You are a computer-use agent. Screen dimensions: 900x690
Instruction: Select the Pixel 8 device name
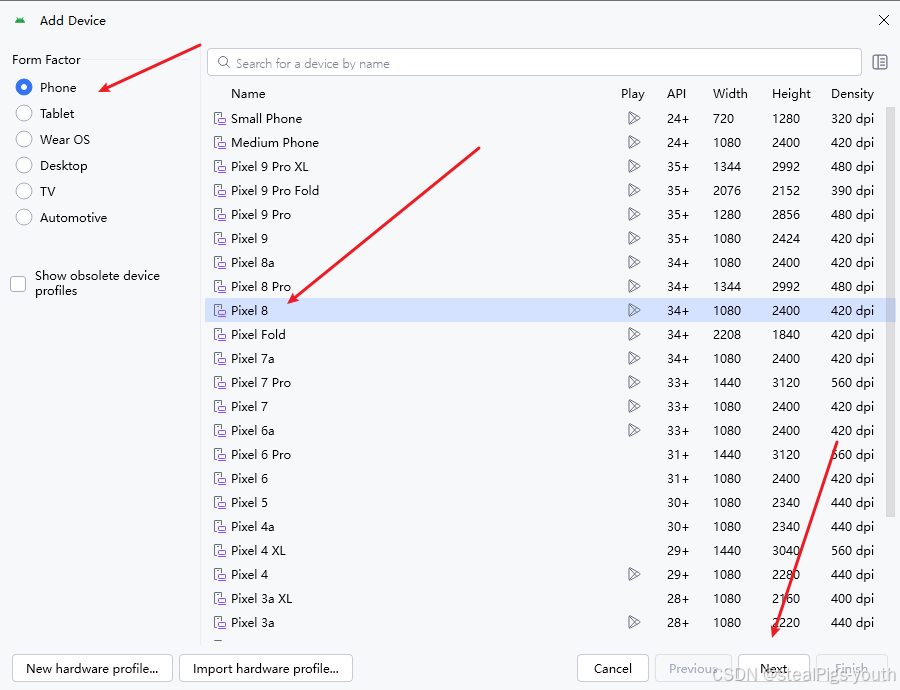pyautogui.click(x=249, y=311)
